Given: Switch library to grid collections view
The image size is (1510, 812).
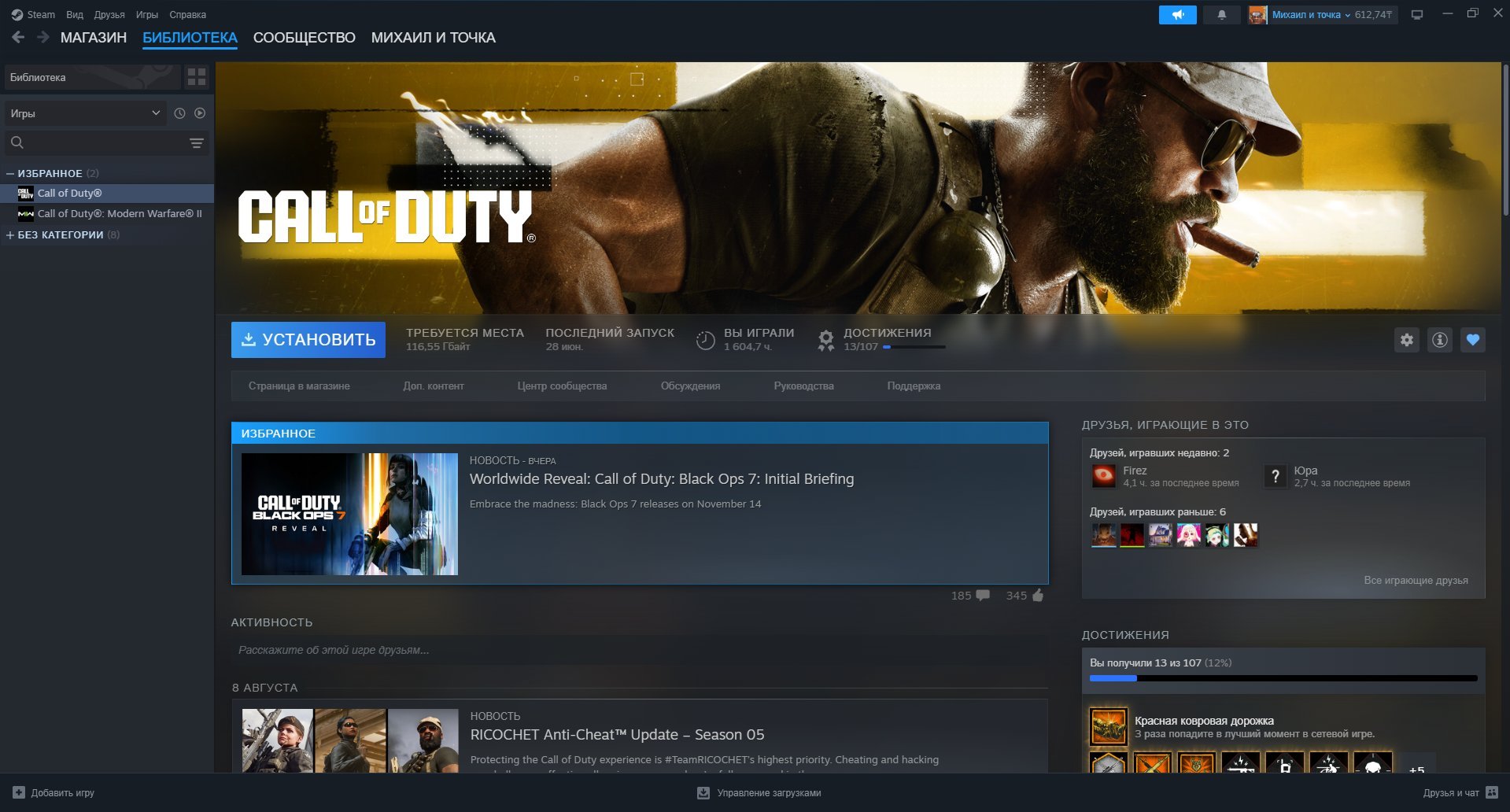Looking at the screenshot, I should (197, 77).
